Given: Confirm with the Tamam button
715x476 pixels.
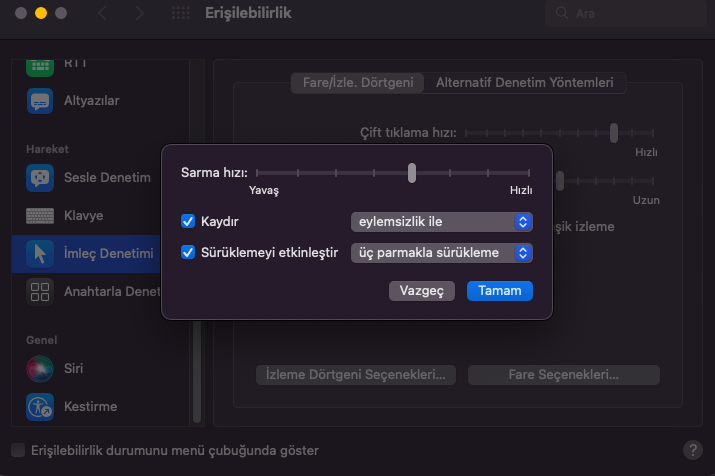Looking at the screenshot, I should tap(500, 291).
